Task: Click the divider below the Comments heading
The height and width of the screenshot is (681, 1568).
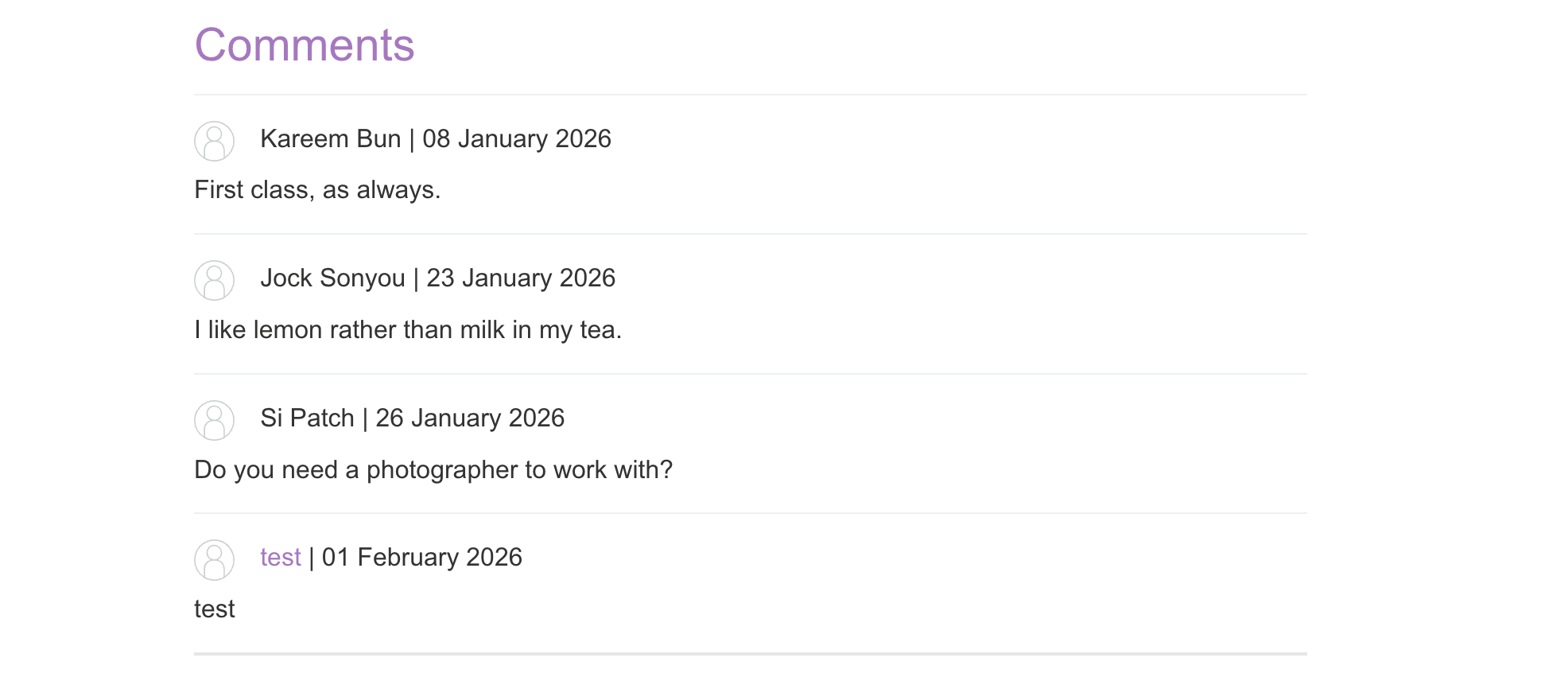Action: coord(751,95)
